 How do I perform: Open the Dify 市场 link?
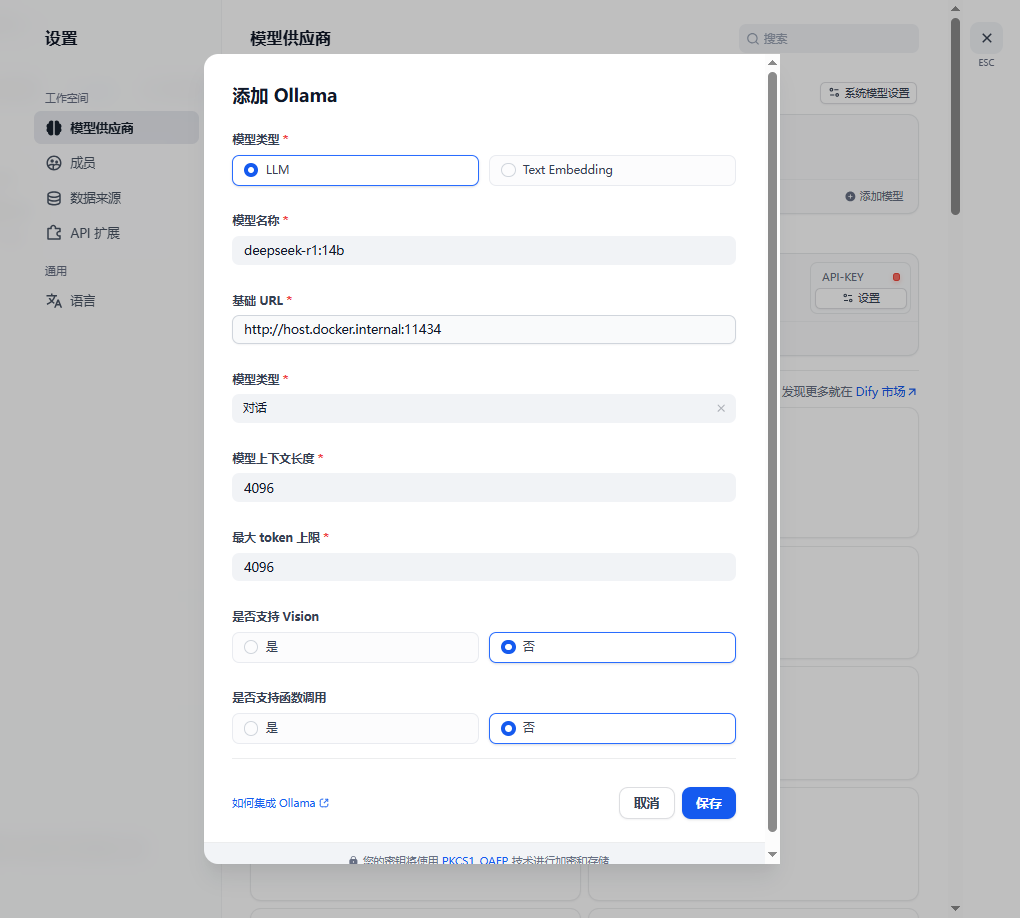click(886, 392)
